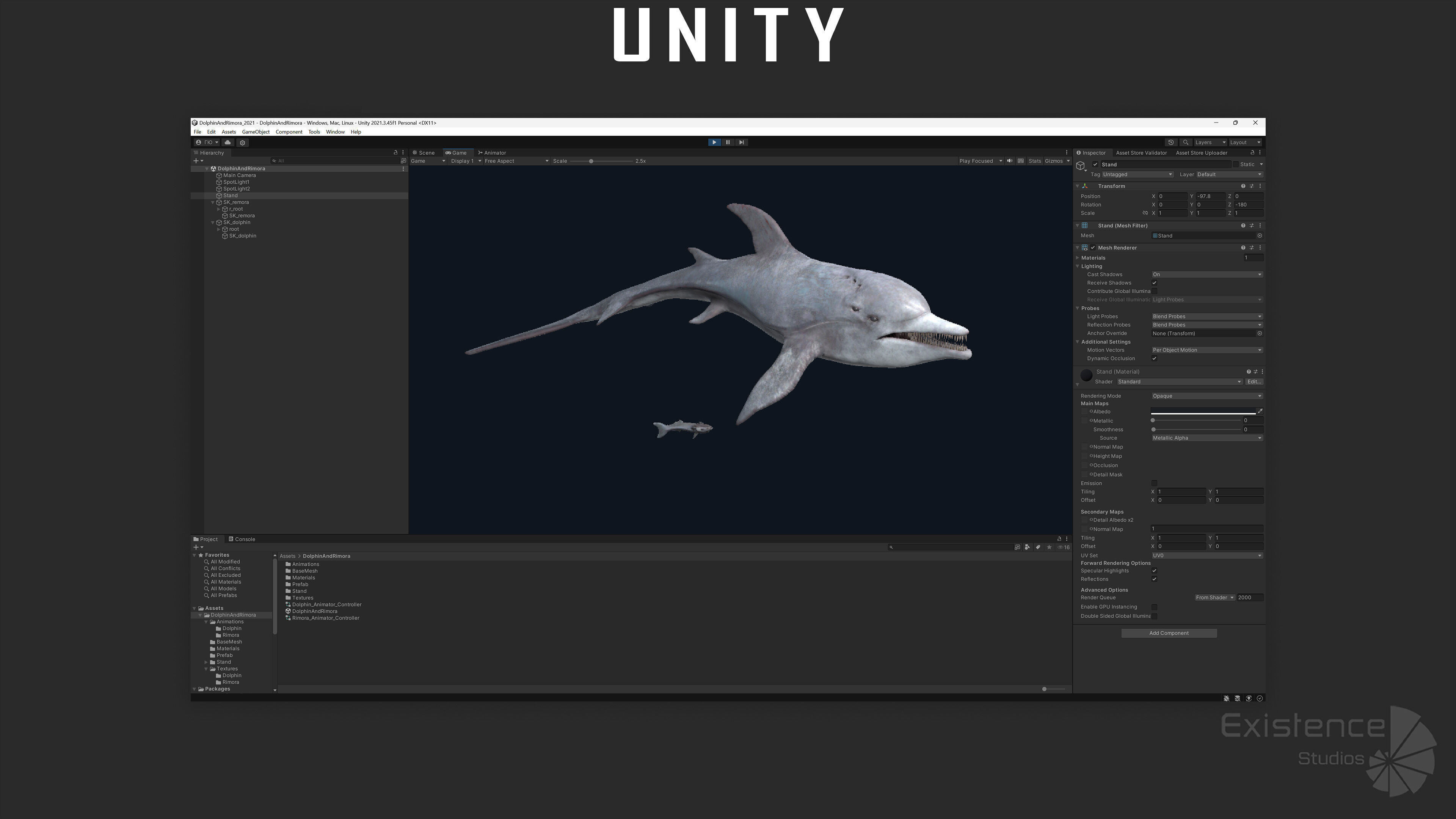Click the favorites star icon in Project
Viewport: 1456px width, 819px height.
pos(1049,547)
